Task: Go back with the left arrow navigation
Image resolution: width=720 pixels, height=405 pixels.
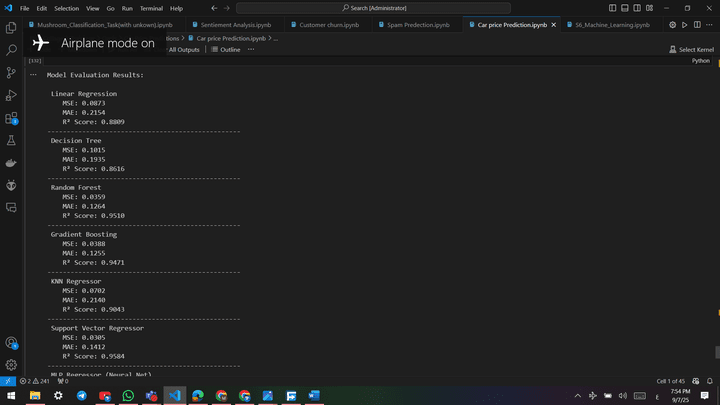Action: (x=214, y=8)
